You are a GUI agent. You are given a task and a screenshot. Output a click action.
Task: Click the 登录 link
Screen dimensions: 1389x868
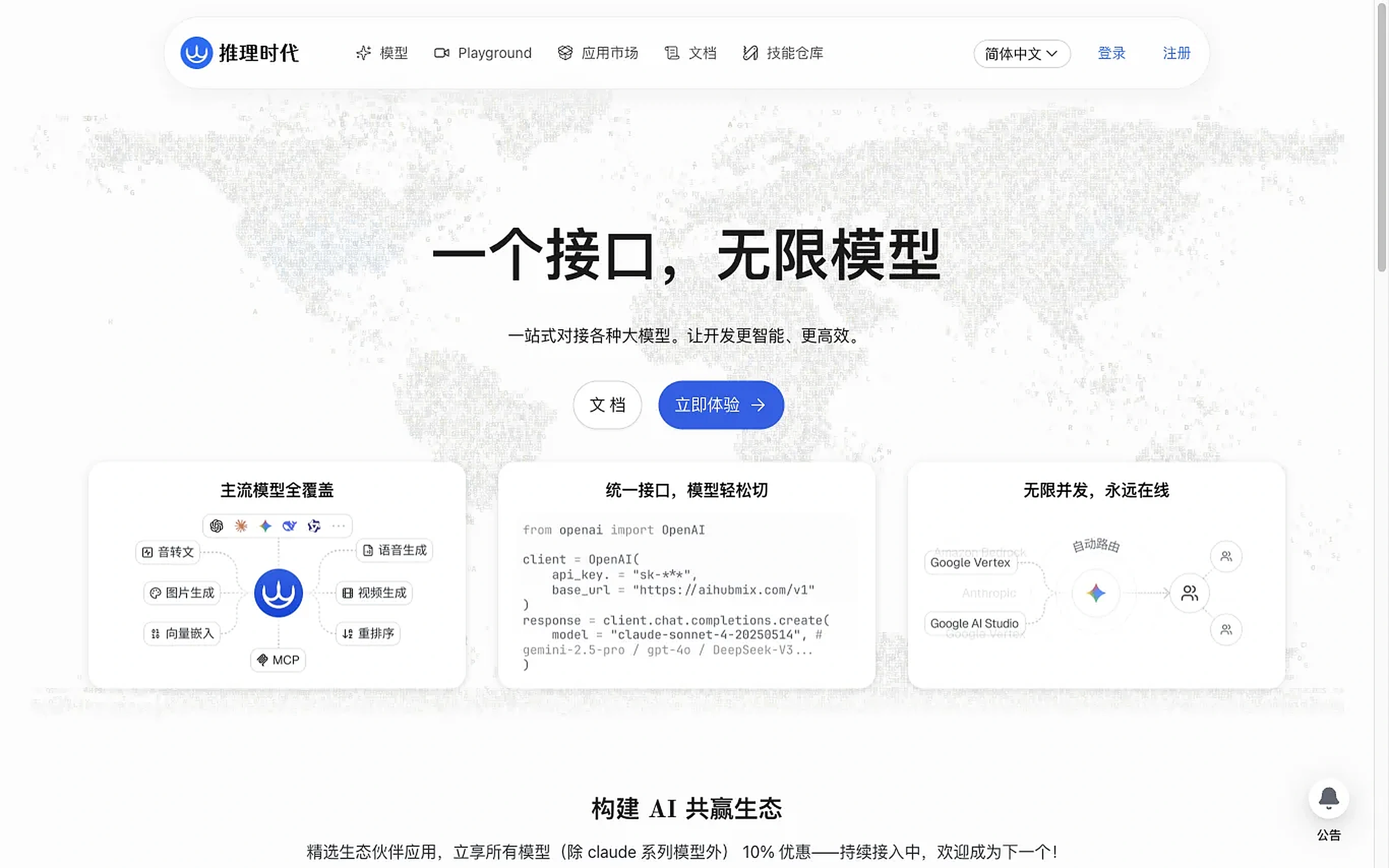coord(1112,53)
